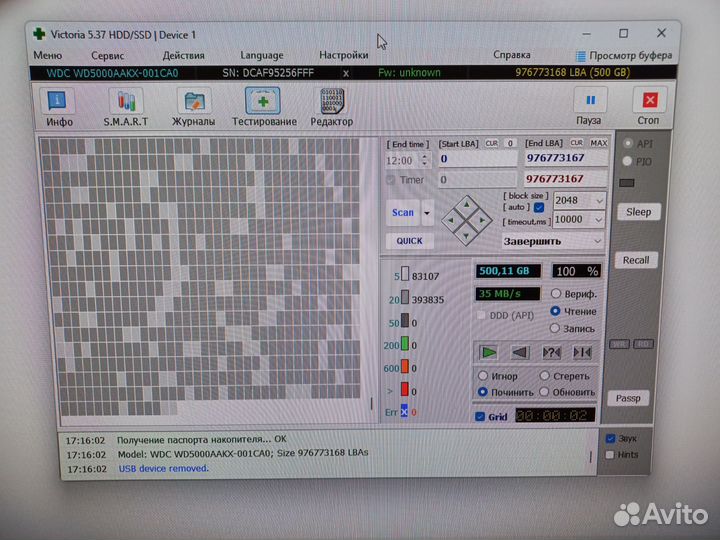This screenshot has width=720, height=540.
Task: Toggle the Grid checkbox
Action: pyautogui.click(x=480, y=416)
